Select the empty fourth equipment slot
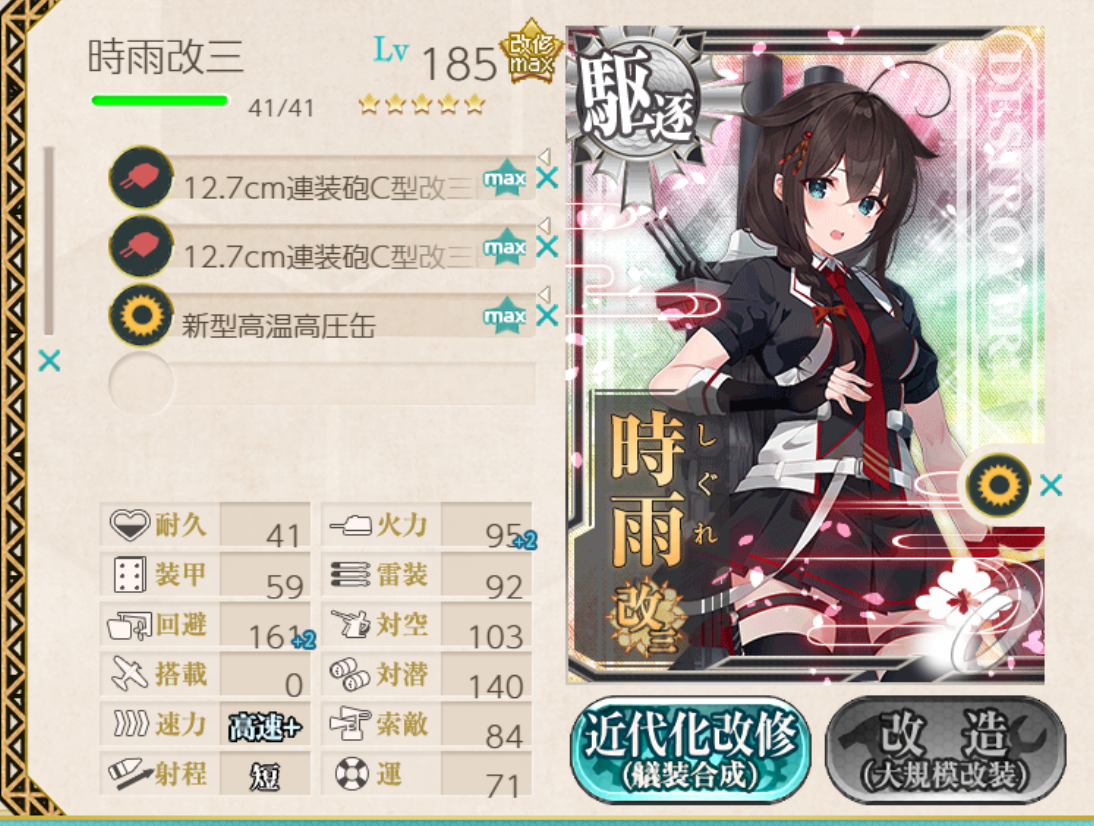Image resolution: width=1094 pixels, height=826 pixels. (x=322, y=383)
